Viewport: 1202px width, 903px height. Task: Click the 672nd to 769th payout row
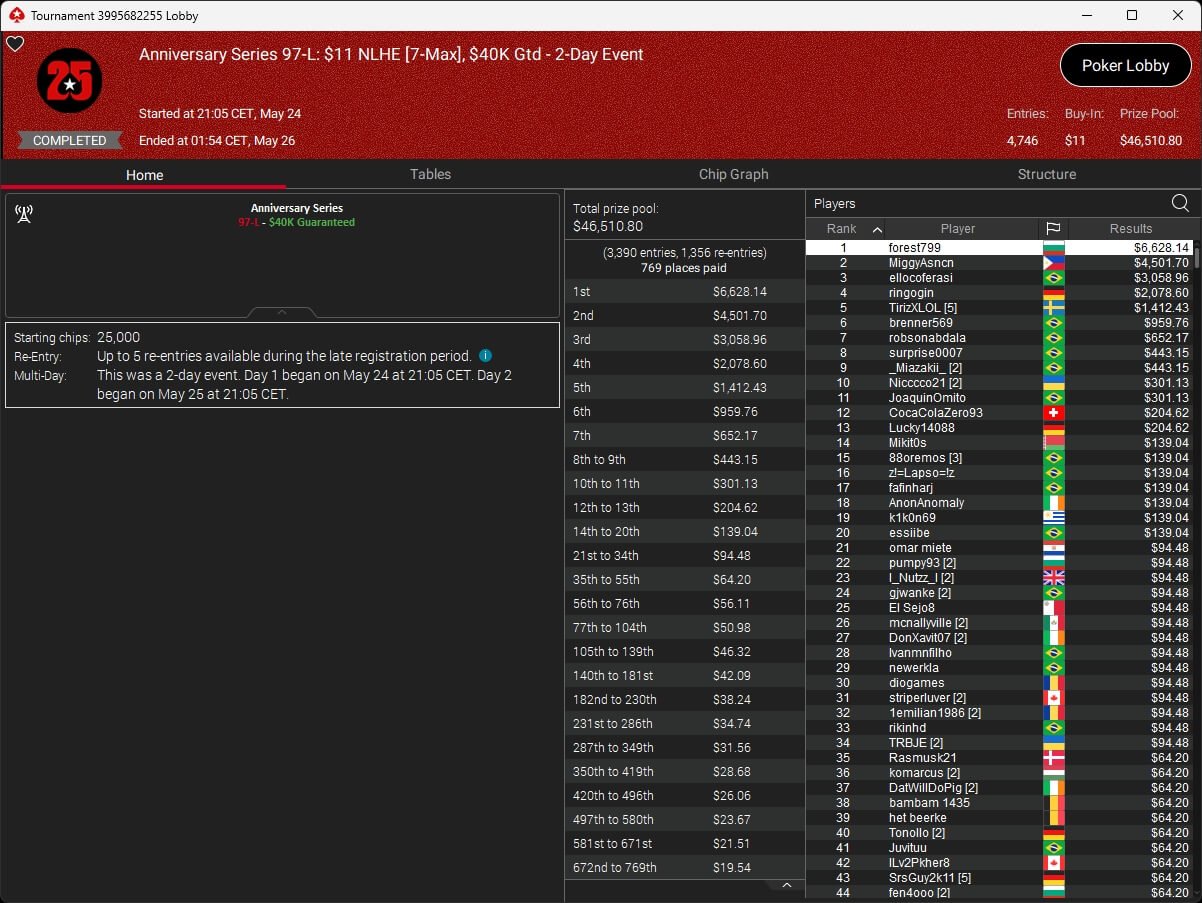pyautogui.click(x=685, y=868)
